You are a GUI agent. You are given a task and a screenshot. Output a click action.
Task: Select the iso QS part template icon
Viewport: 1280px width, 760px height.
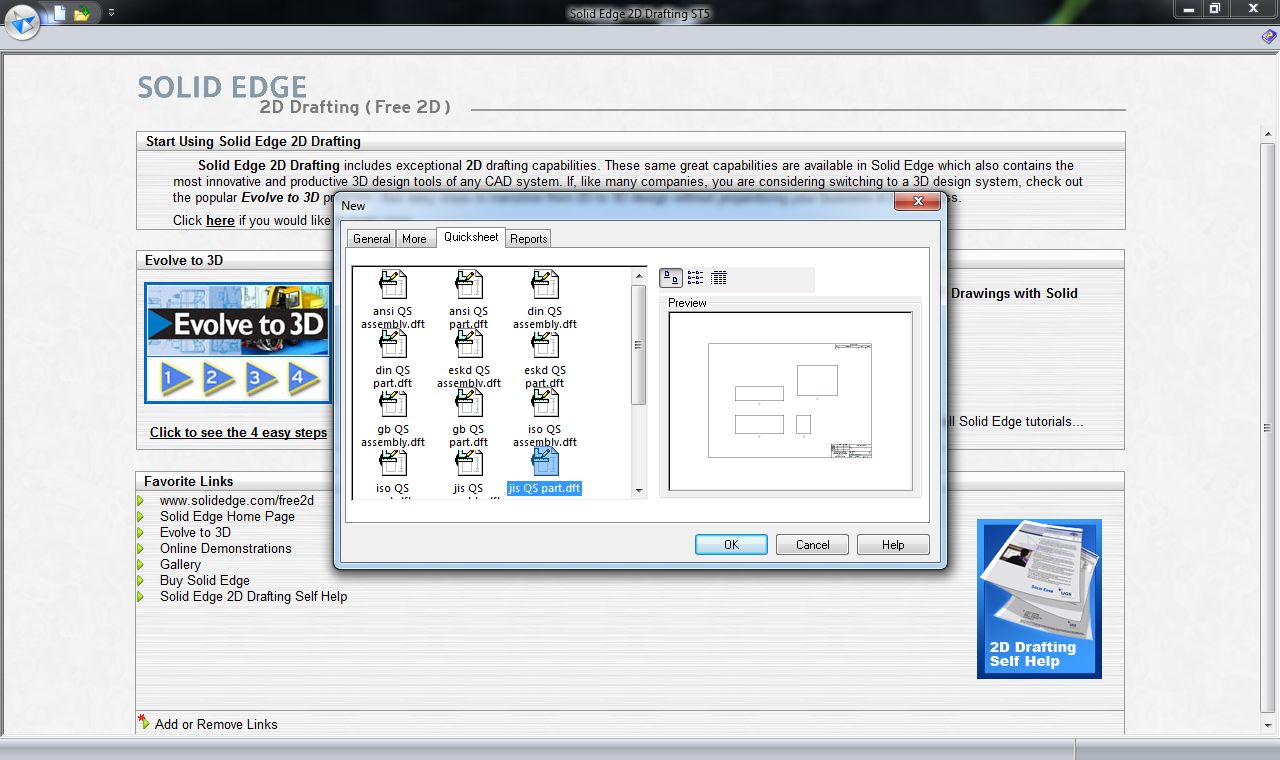(x=392, y=462)
